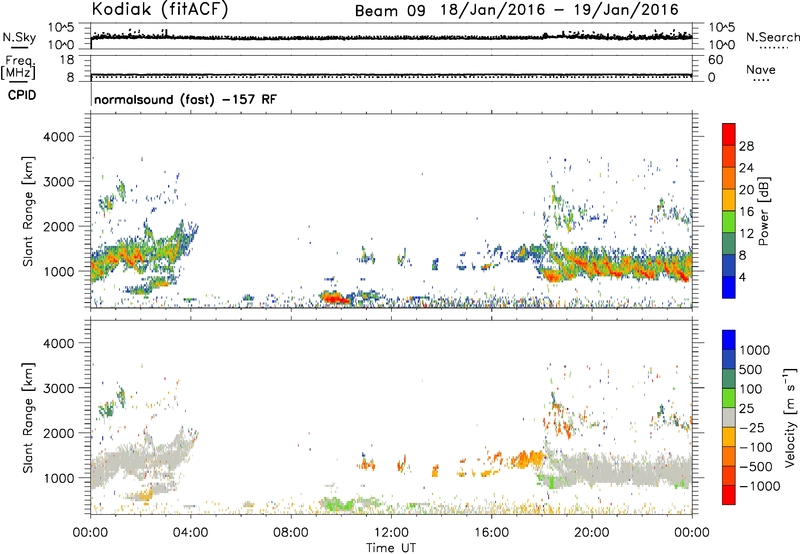Click the "-1000" velocity colorbar label
Image resolution: width=800 pixels, height=554 pixels.
click(759, 486)
